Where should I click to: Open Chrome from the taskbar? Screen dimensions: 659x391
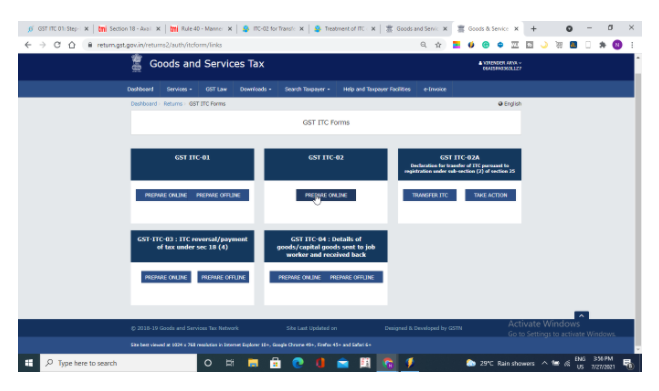pos(387,363)
